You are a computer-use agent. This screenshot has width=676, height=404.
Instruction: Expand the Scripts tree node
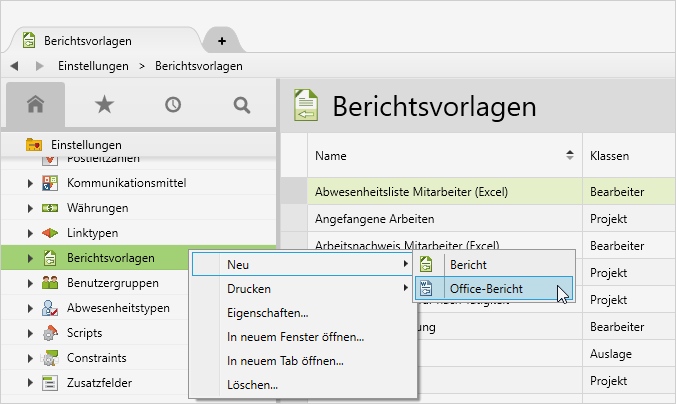(30, 333)
